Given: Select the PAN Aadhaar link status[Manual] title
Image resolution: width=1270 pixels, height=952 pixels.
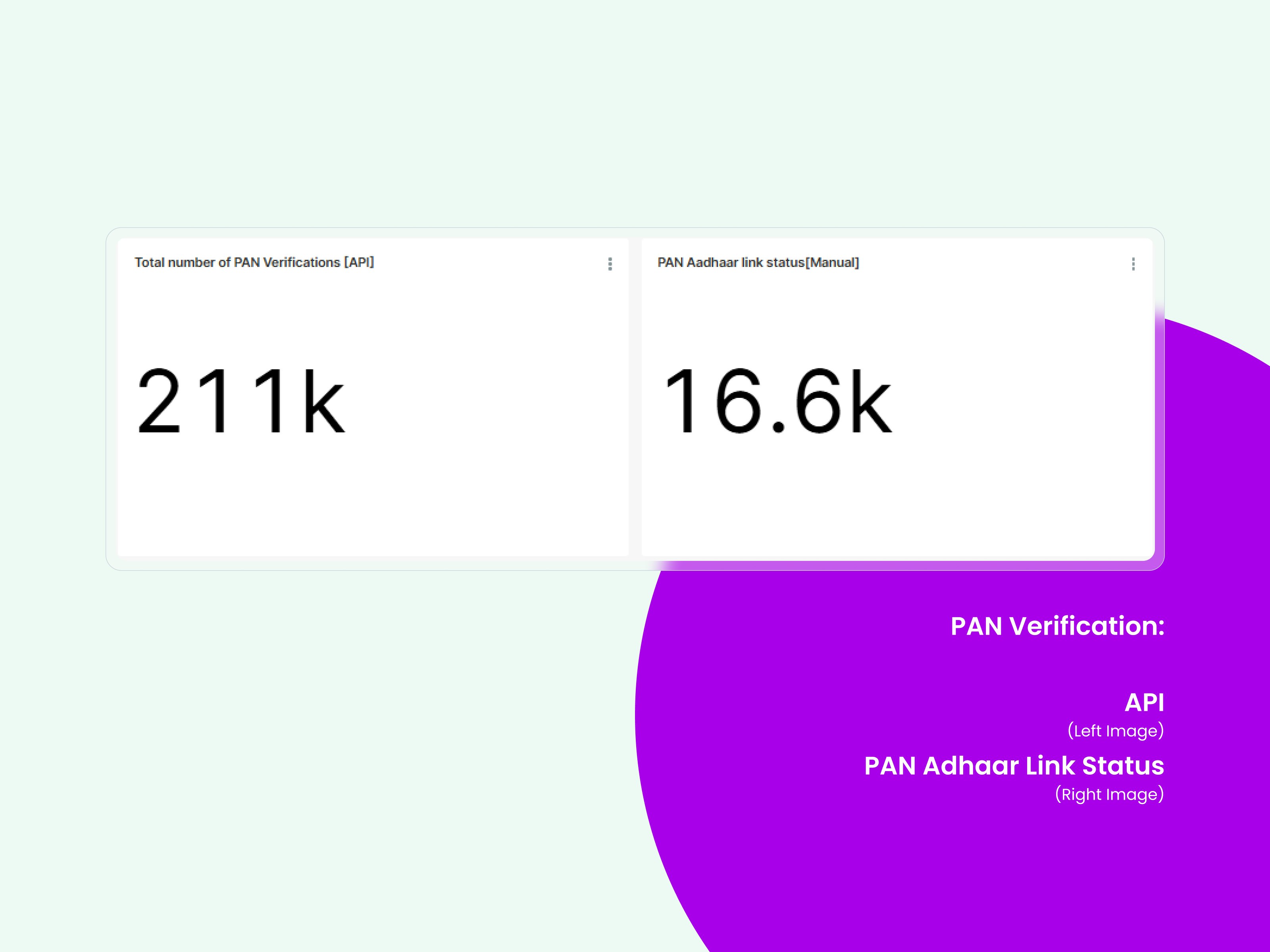Looking at the screenshot, I should coord(758,262).
